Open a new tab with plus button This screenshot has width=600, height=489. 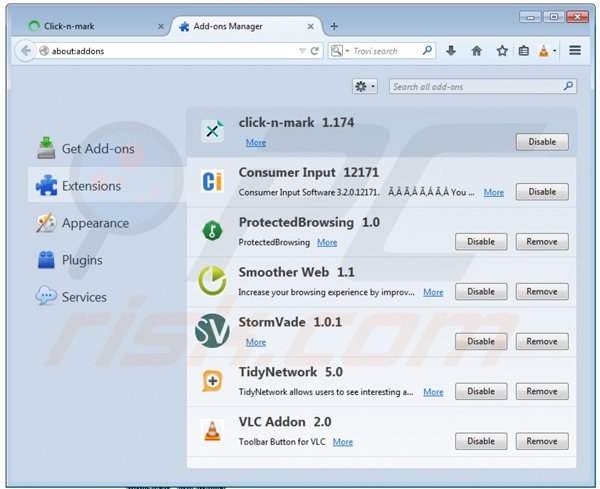click(334, 26)
